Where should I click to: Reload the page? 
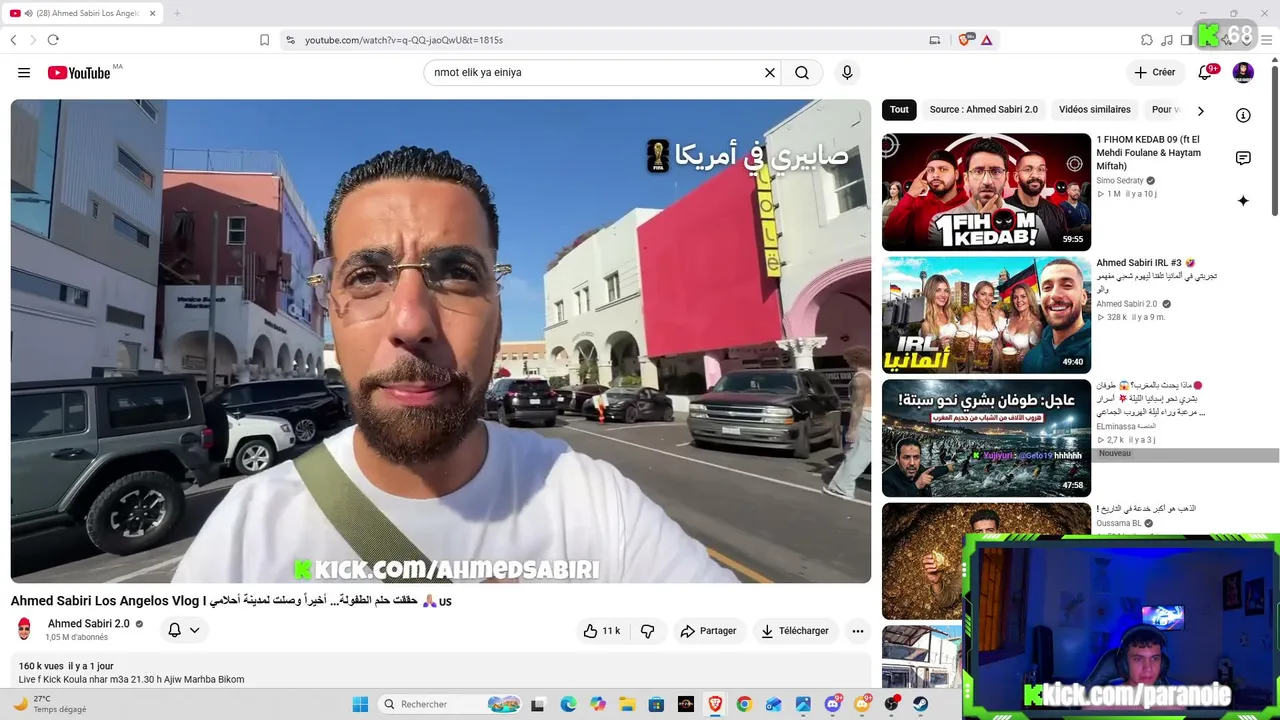pos(53,40)
